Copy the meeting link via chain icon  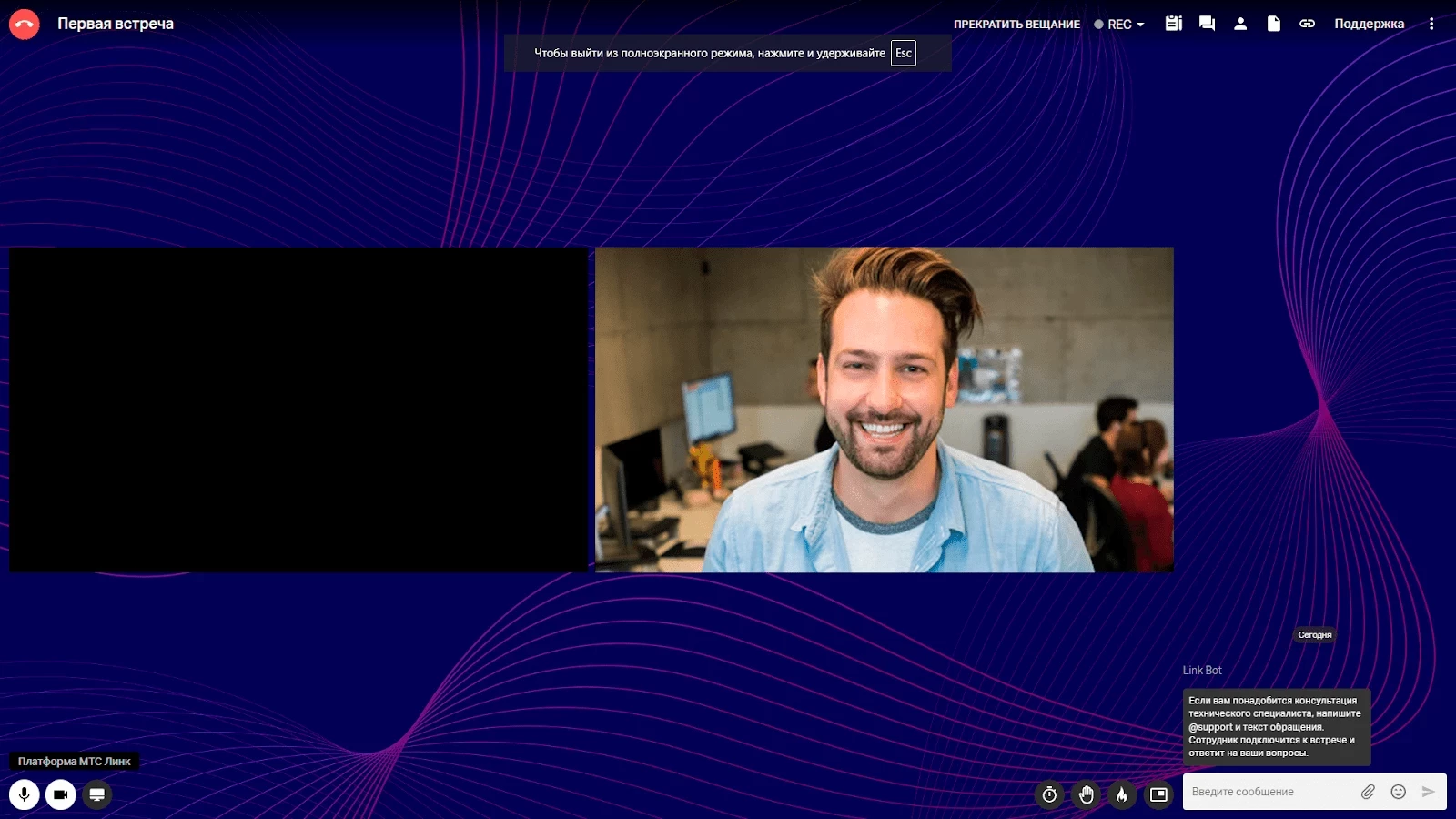pos(1307,24)
